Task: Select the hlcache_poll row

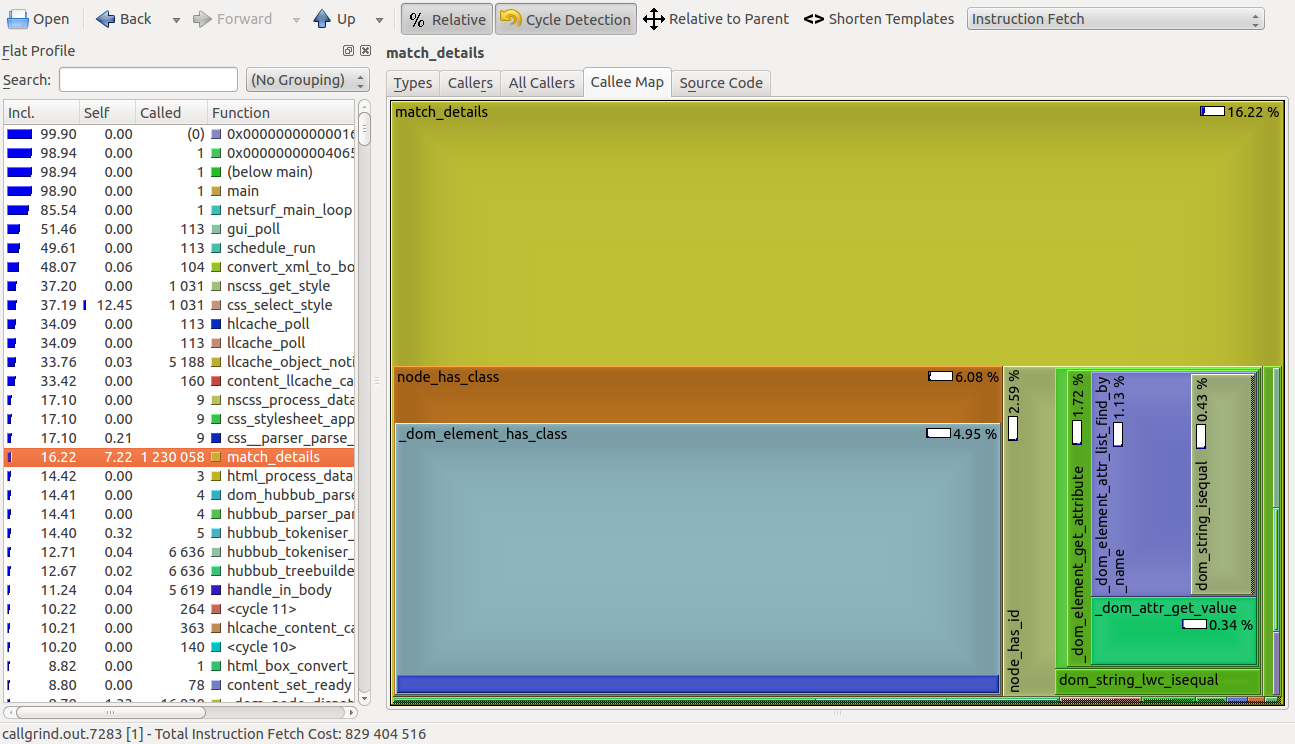Action: (180, 324)
